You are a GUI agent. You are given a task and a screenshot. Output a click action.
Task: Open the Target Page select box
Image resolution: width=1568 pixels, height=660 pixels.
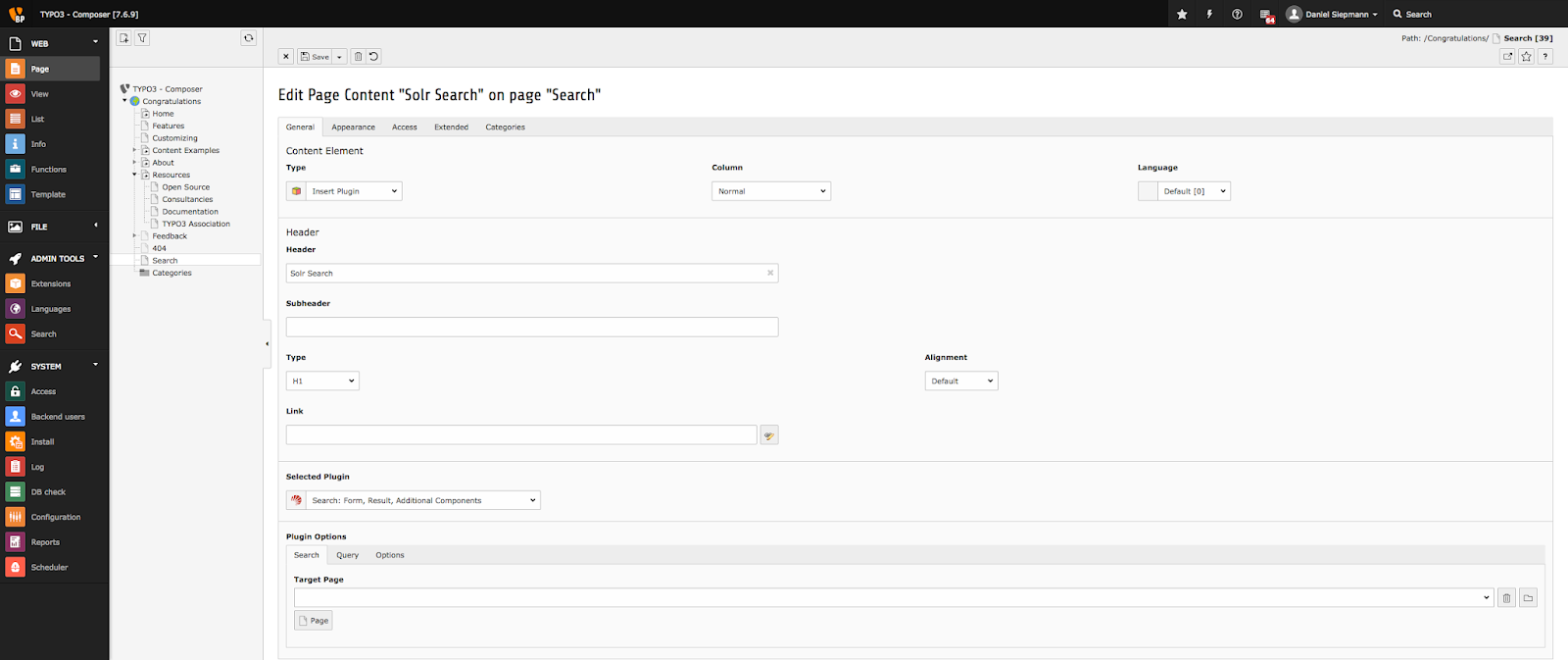coord(894,597)
